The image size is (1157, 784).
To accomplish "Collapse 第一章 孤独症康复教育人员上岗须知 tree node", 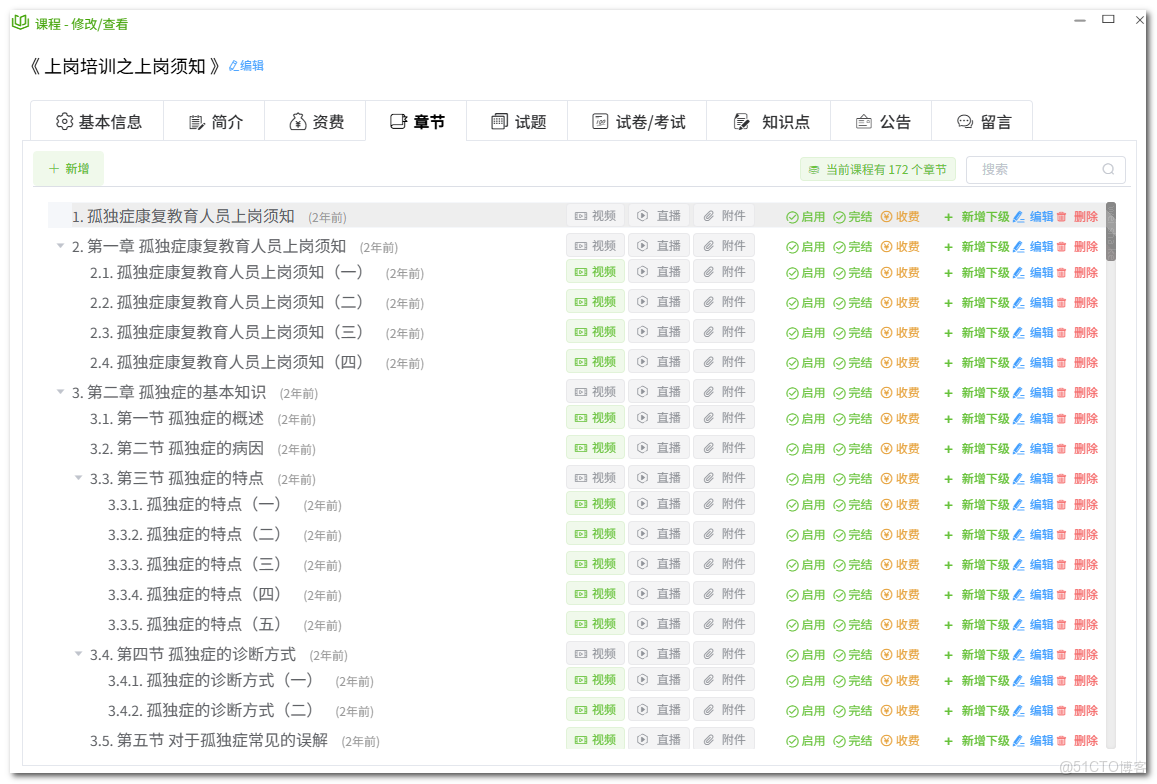I will [60, 245].
